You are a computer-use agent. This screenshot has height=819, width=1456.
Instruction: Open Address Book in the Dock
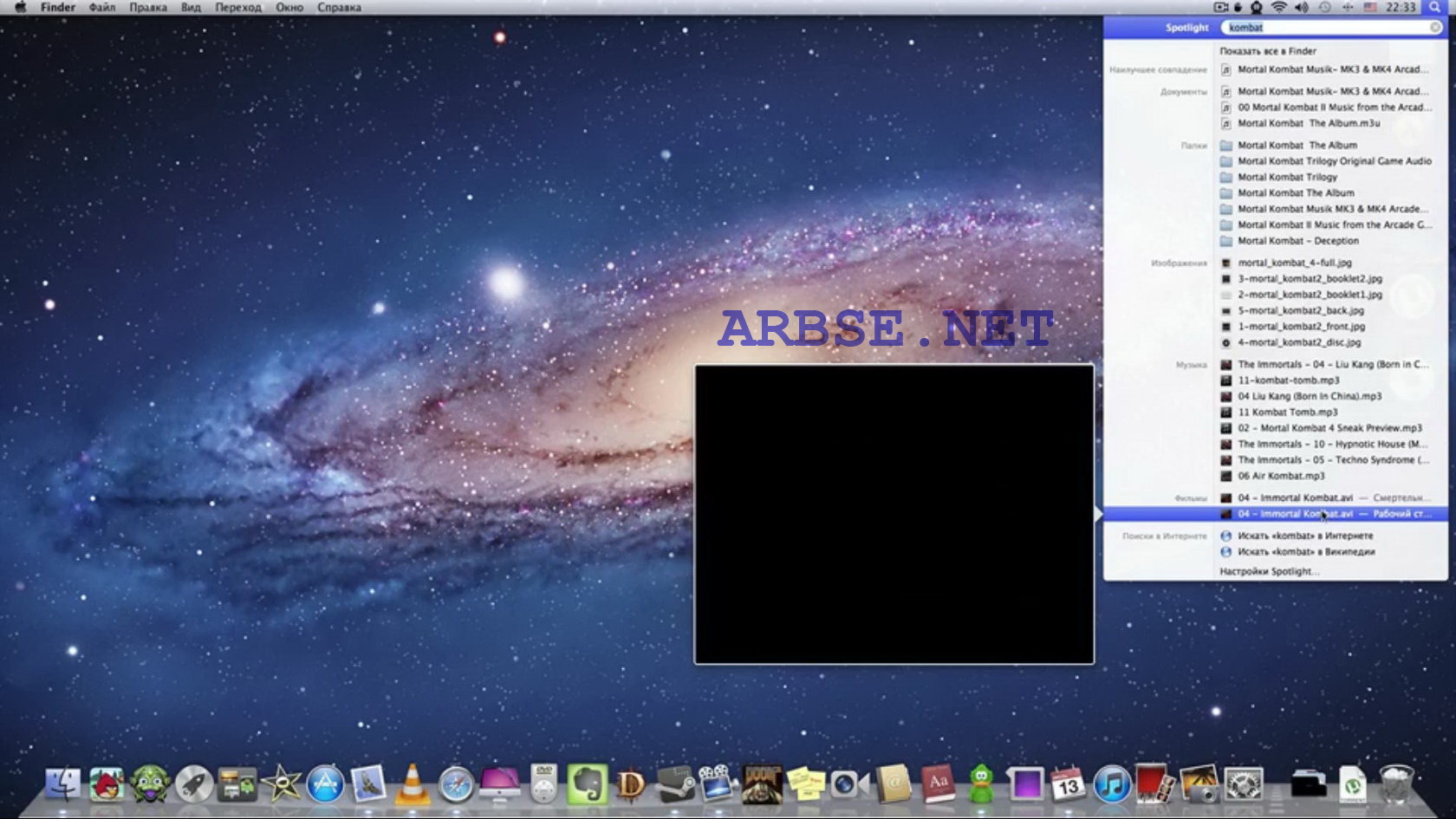tap(894, 784)
